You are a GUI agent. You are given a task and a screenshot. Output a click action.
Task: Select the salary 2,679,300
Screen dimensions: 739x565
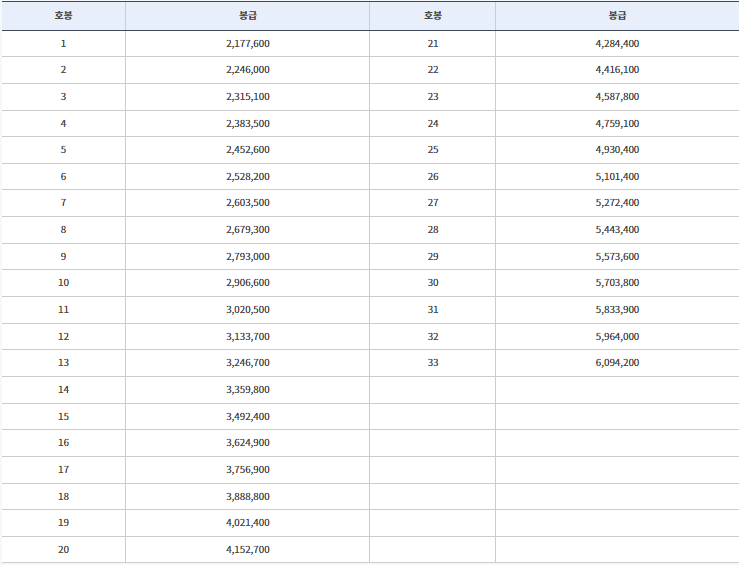coord(248,229)
